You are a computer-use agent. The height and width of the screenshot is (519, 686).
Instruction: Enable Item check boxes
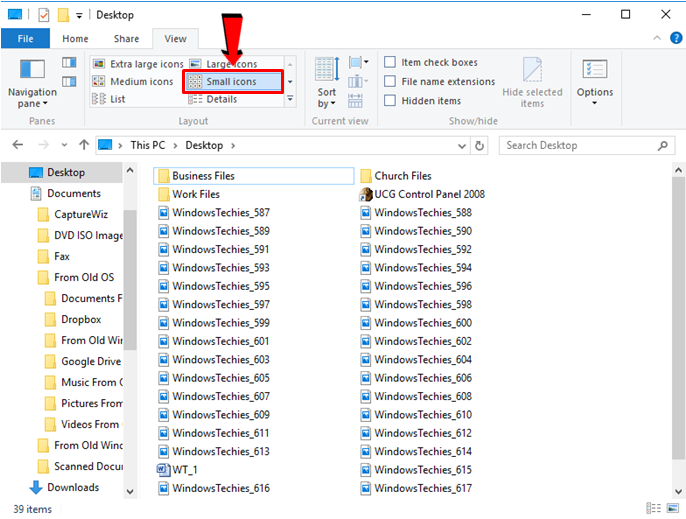pos(390,62)
